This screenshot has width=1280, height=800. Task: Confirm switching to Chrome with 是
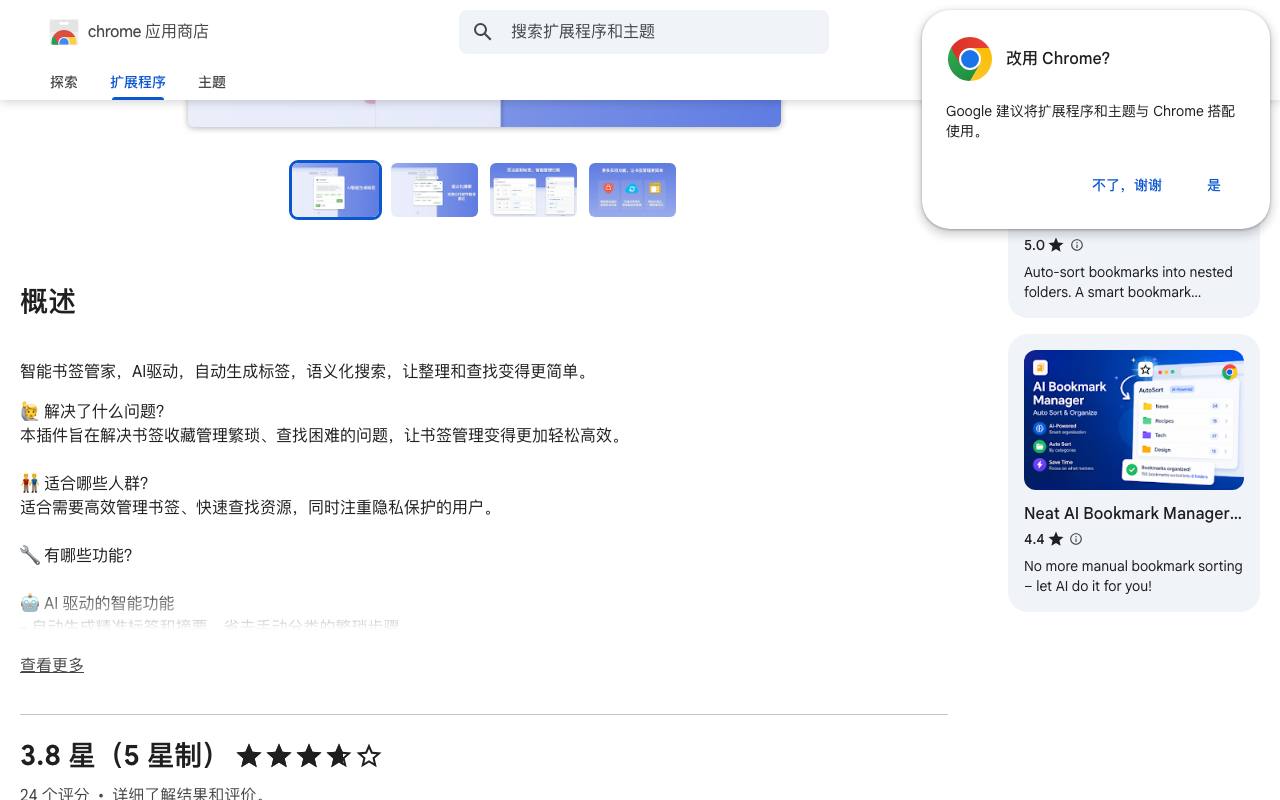pos(1214,185)
